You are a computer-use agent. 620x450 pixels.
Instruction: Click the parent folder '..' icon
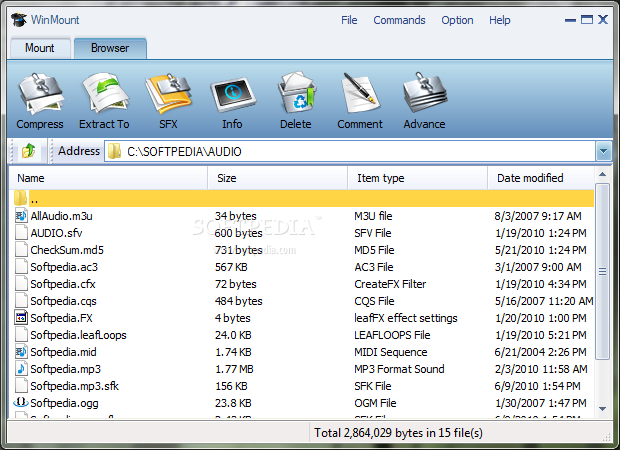(x=21, y=198)
